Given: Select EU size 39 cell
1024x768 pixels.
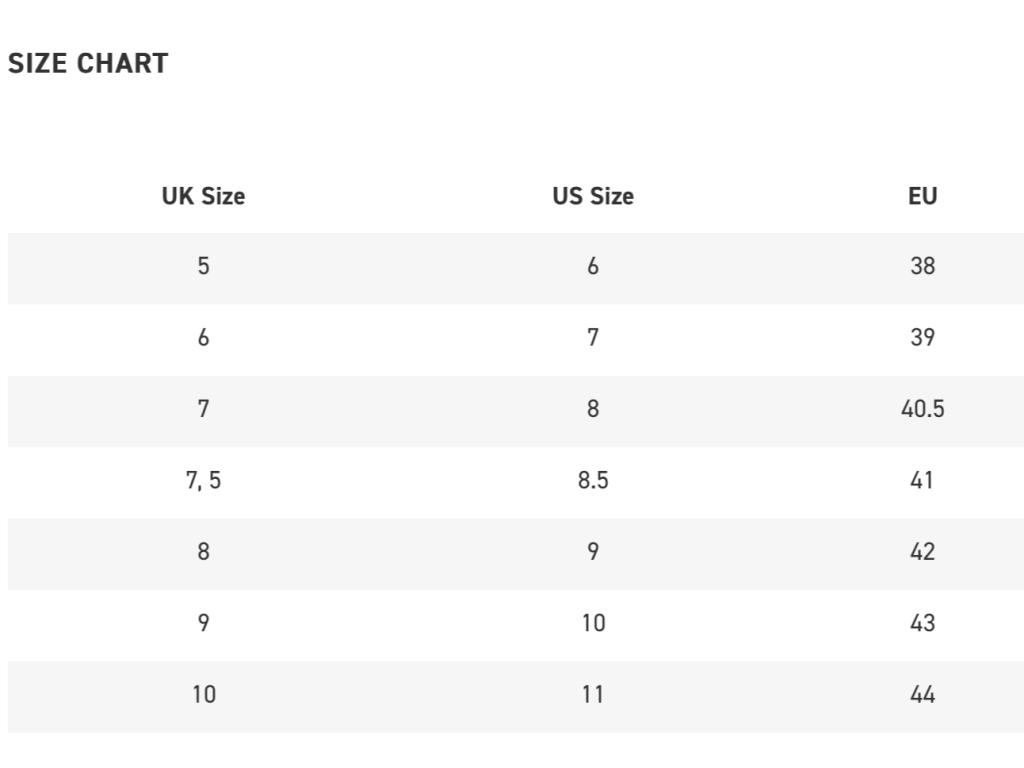Looking at the screenshot, I should (x=922, y=338).
